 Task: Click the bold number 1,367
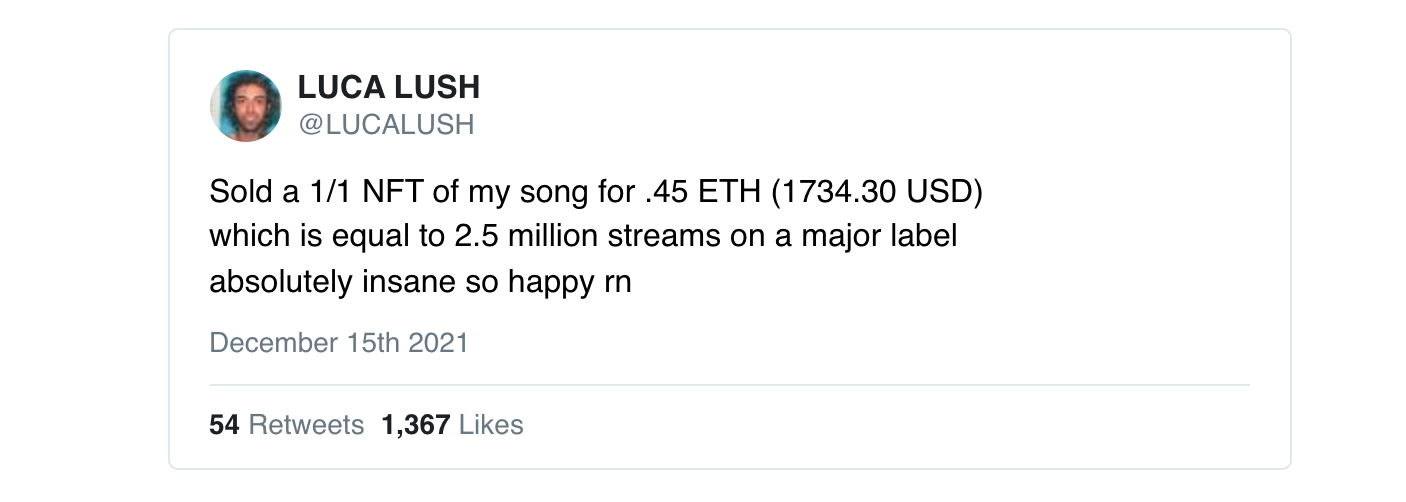(x=415, y=425)
